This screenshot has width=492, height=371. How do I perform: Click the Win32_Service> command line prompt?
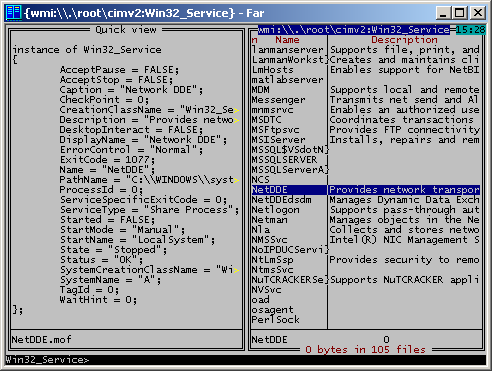tap(47, 360)
